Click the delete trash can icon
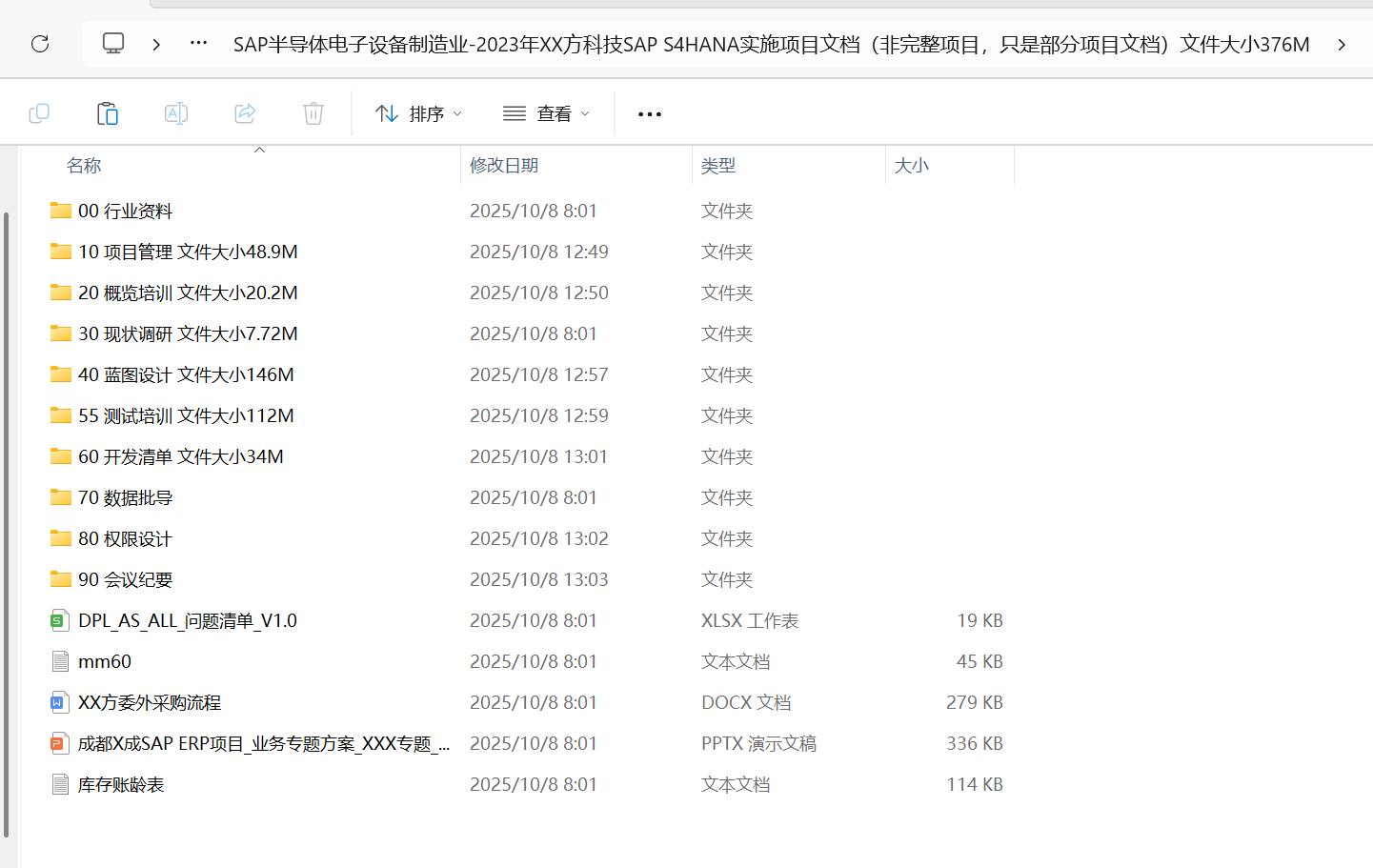The width and height of the screenshot is (1373, 868). tap(313, 114)
